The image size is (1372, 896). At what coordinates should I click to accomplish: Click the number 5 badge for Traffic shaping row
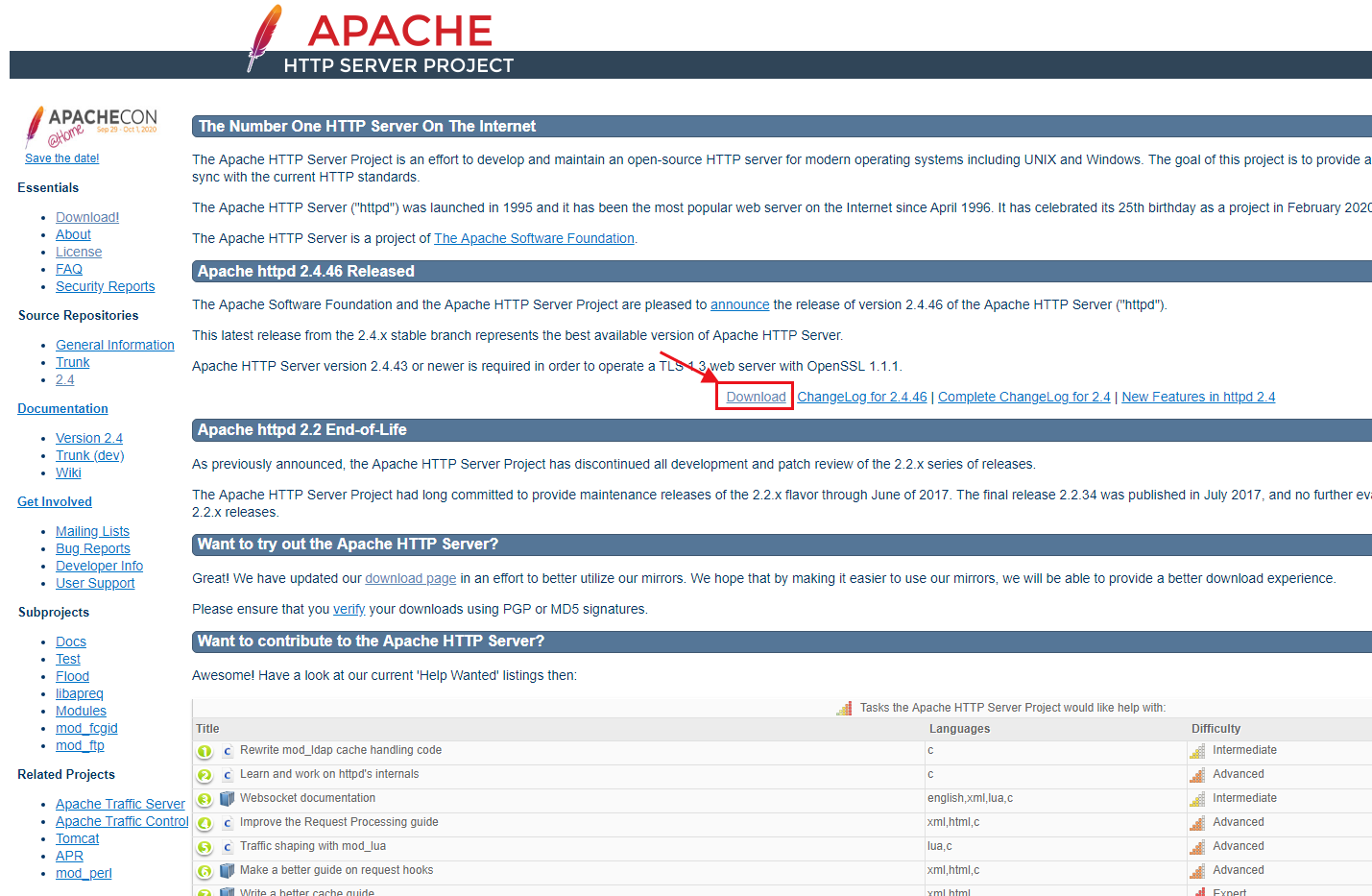205,847
